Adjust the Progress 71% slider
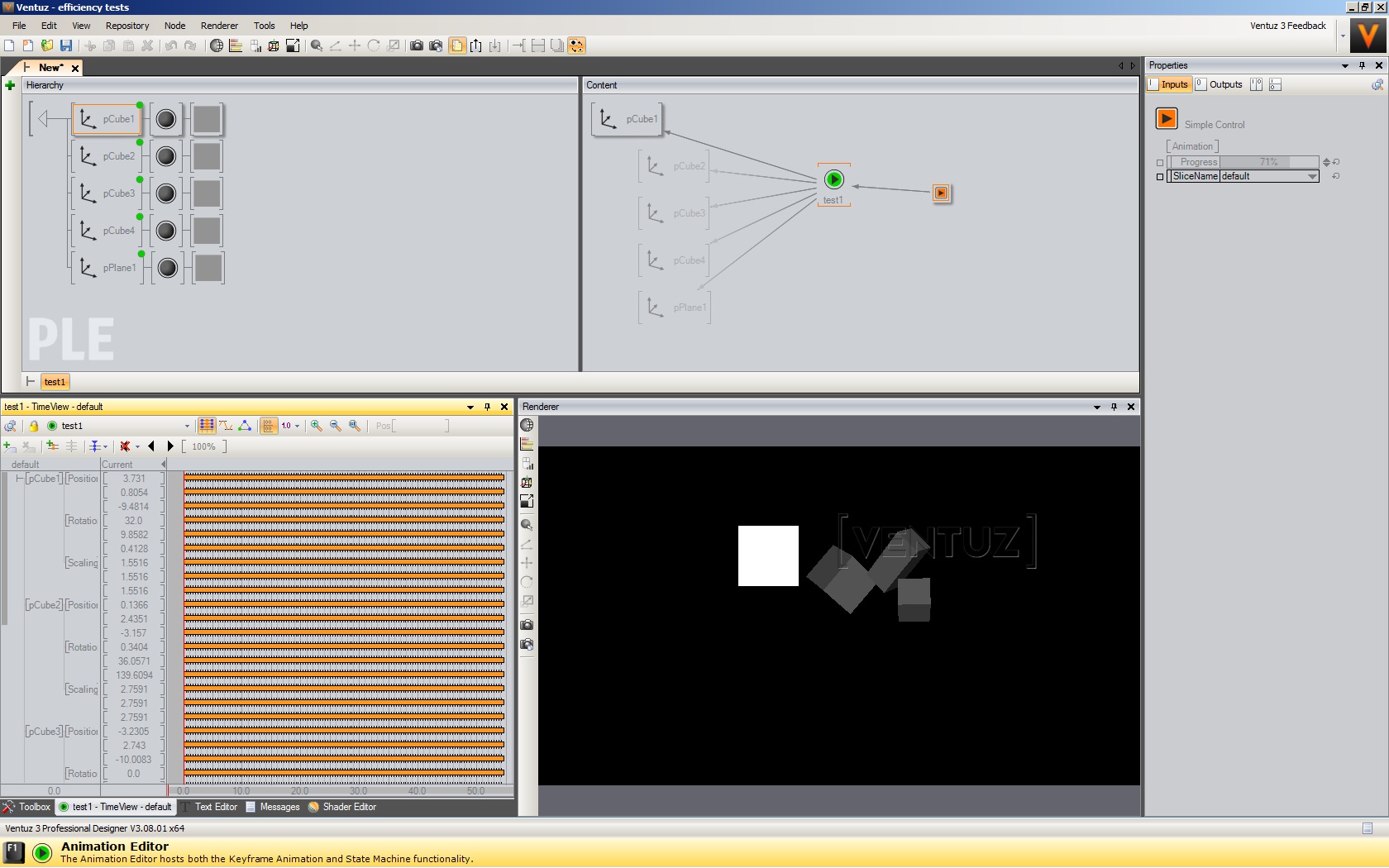 coord(1268,162)
